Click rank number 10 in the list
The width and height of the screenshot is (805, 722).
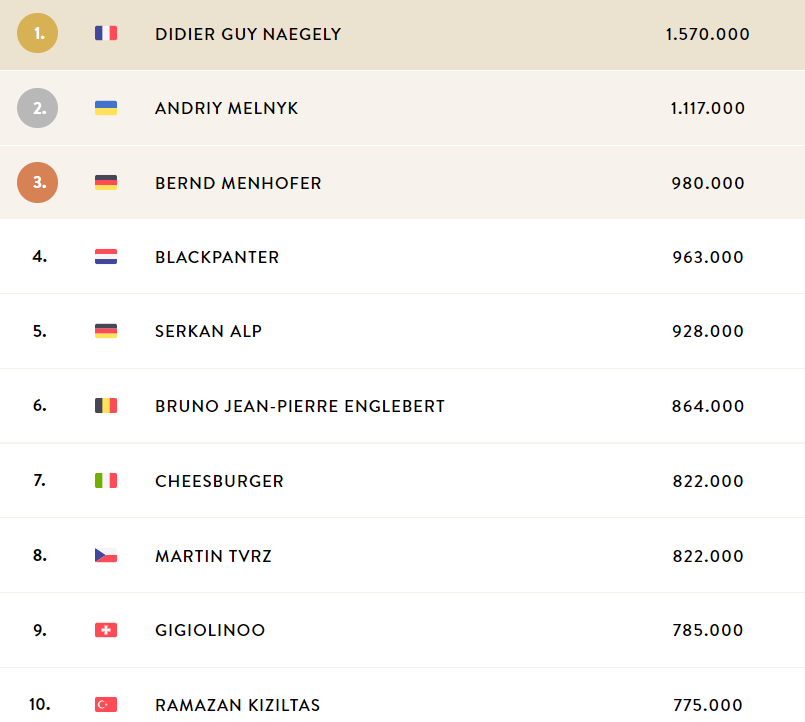click(x=40, y=704)
